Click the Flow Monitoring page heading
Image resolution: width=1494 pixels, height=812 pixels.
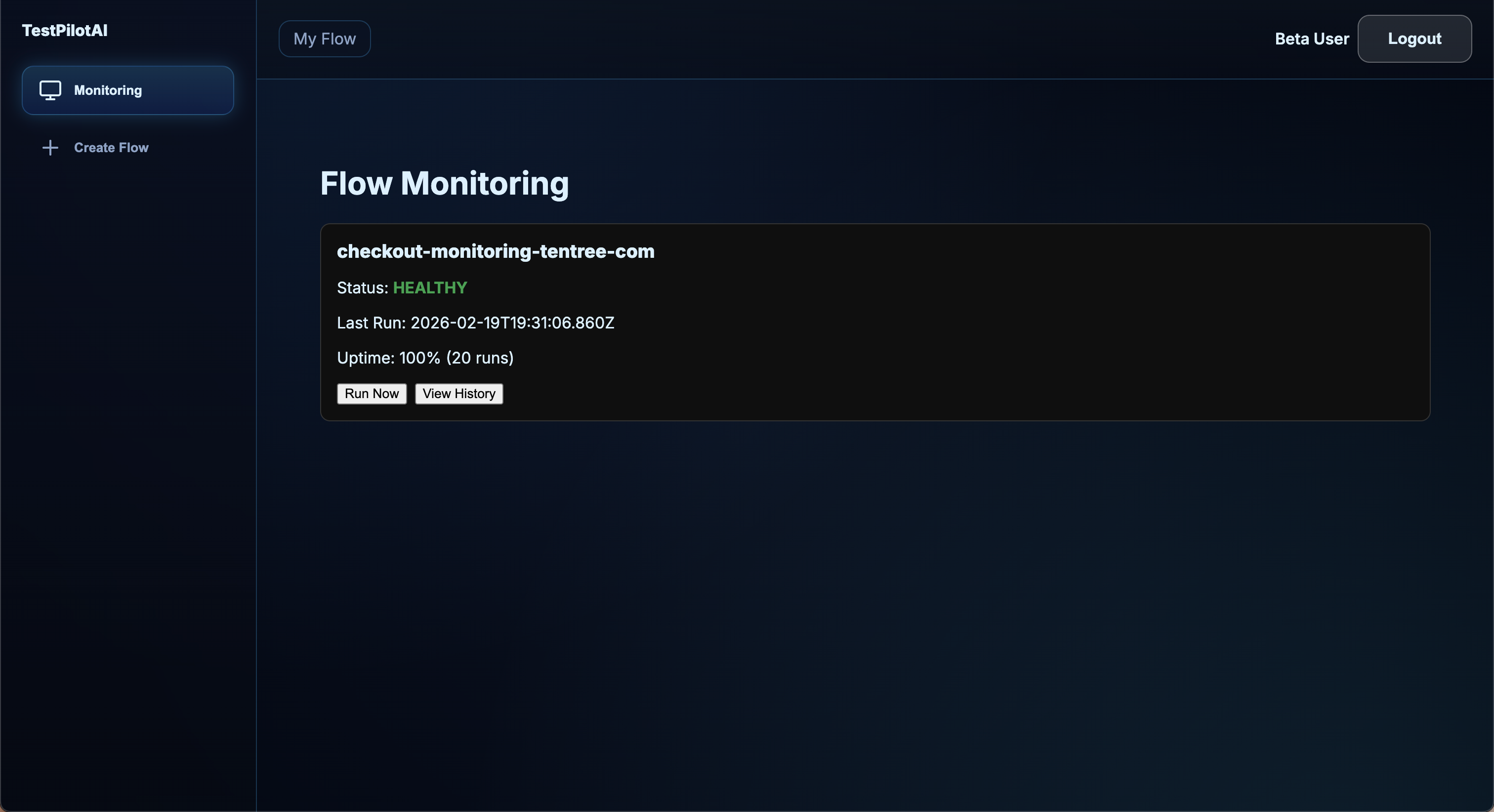coord(444,183)
